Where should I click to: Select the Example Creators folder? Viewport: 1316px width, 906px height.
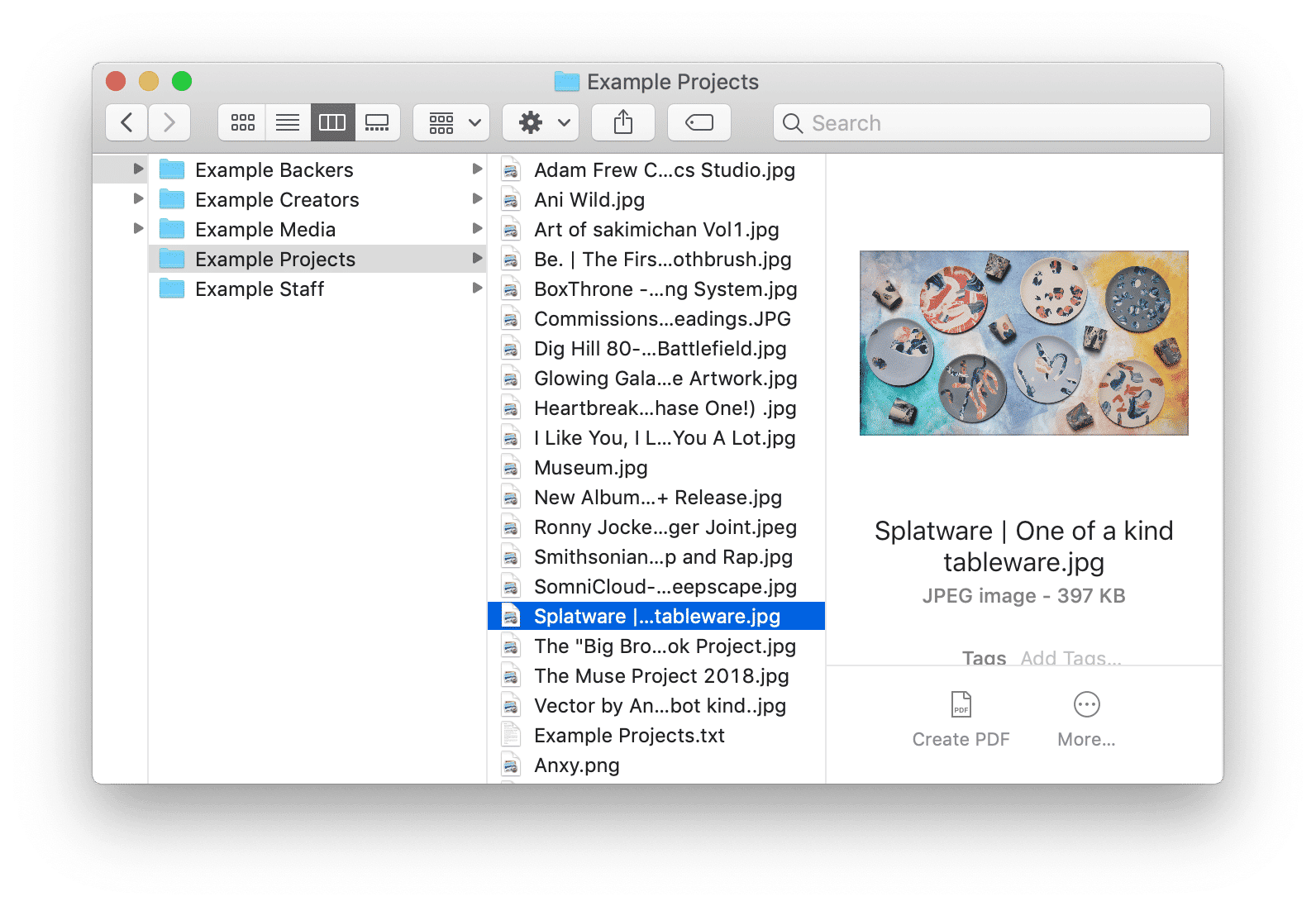(x=317, y=199)
